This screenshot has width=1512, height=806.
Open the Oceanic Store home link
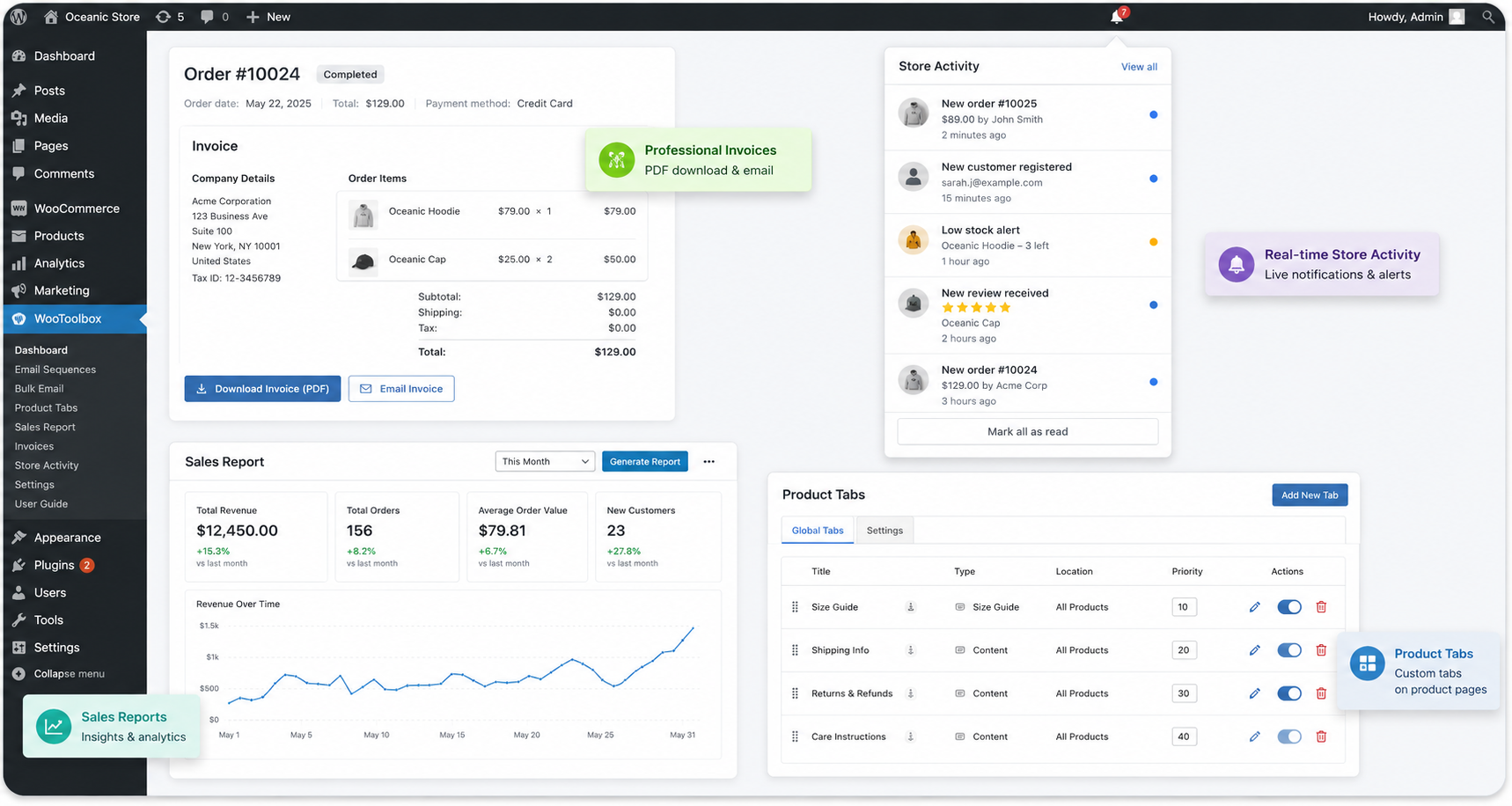pyautogui.click(x=92, y=17)
